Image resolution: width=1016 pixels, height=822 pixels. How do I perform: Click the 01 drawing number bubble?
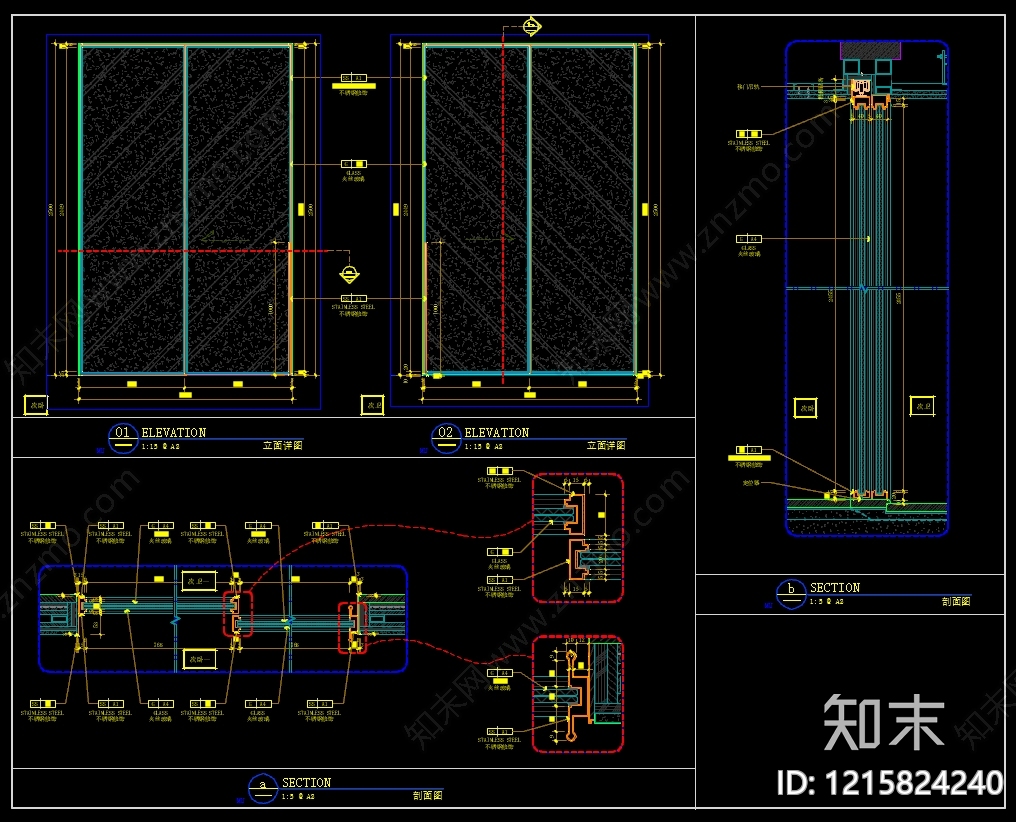[122, 439]
